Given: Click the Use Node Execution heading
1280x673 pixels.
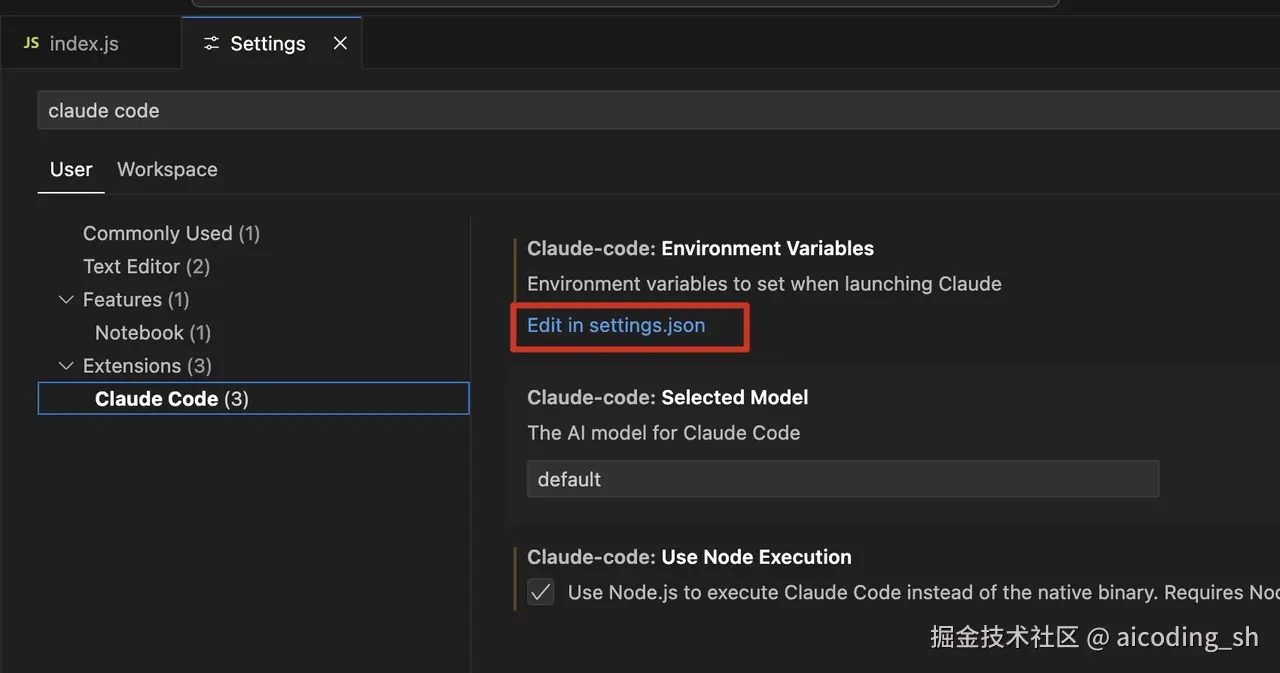Looking at the screenshot, I should pyautogui.click(x=689, y=557).
